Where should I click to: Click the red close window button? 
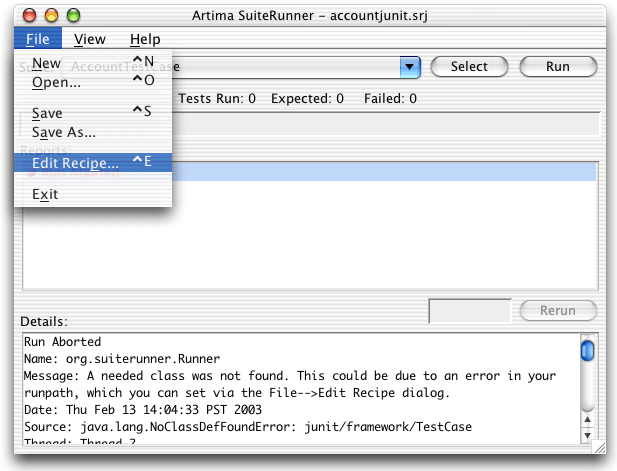[x=30, y=15]
